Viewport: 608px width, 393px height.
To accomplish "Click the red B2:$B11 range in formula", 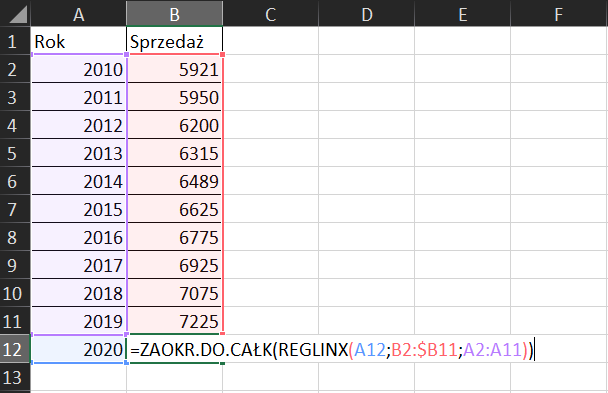I will pos(424,350).
